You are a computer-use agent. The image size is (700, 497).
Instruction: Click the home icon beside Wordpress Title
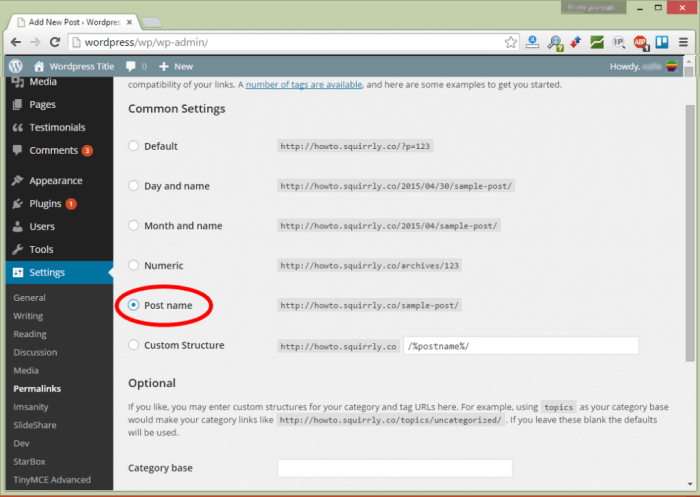[x=39, y=66]
